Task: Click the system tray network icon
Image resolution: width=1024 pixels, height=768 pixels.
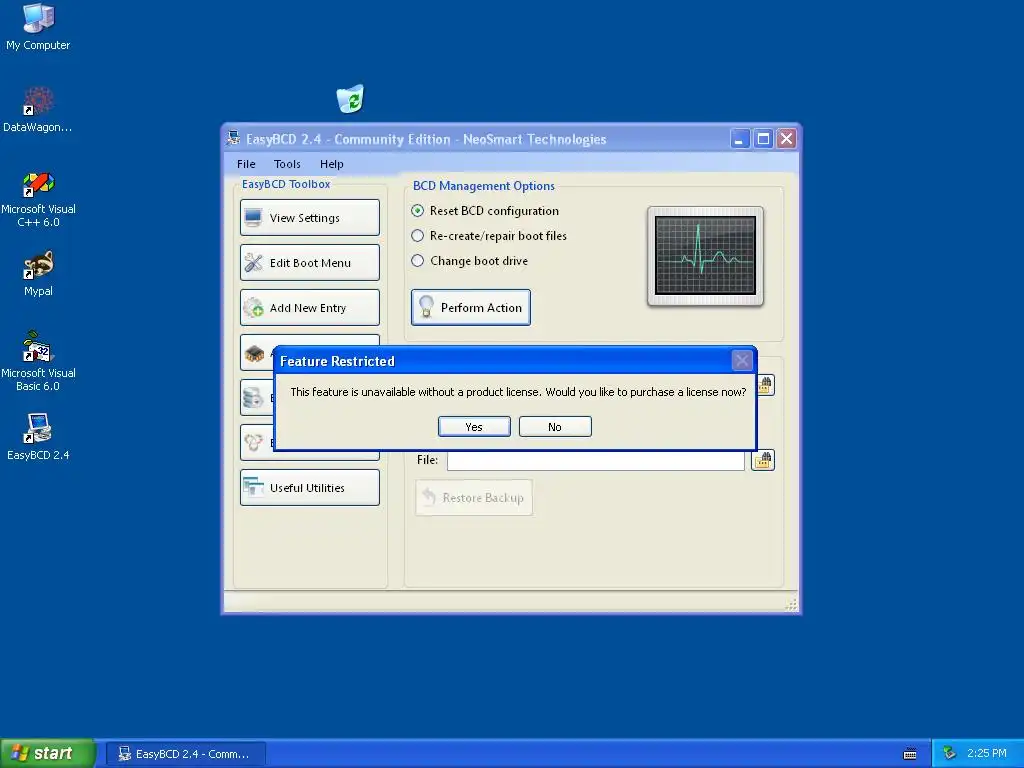Action: (x=949, y=753)
